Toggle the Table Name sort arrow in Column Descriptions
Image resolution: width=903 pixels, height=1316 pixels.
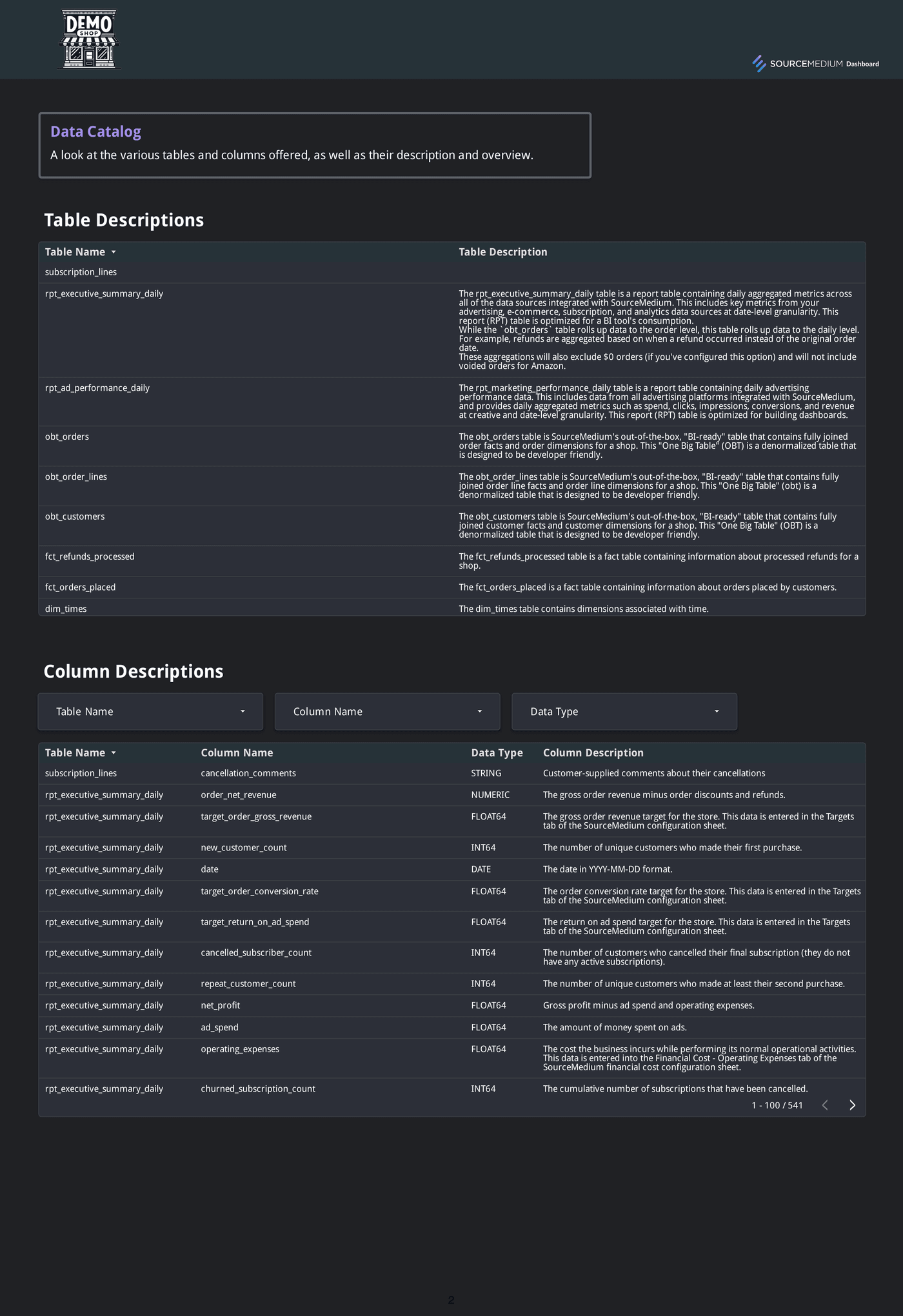click(114, 752)
